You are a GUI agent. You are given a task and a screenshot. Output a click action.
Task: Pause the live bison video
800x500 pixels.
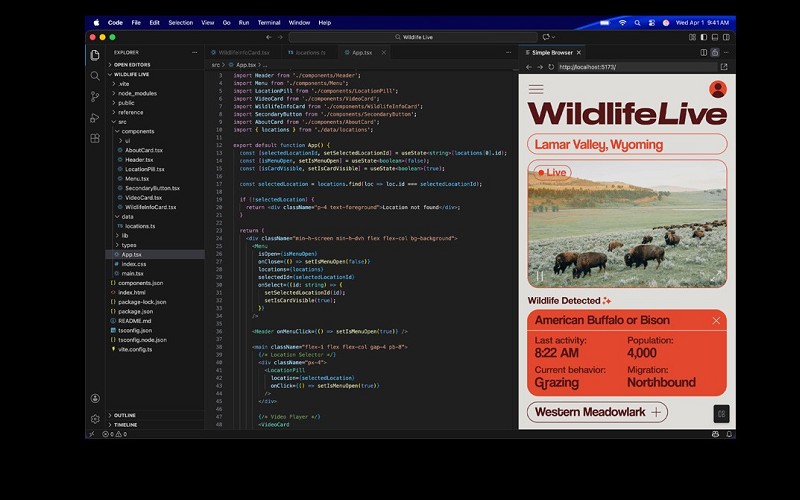click(539, 277)
